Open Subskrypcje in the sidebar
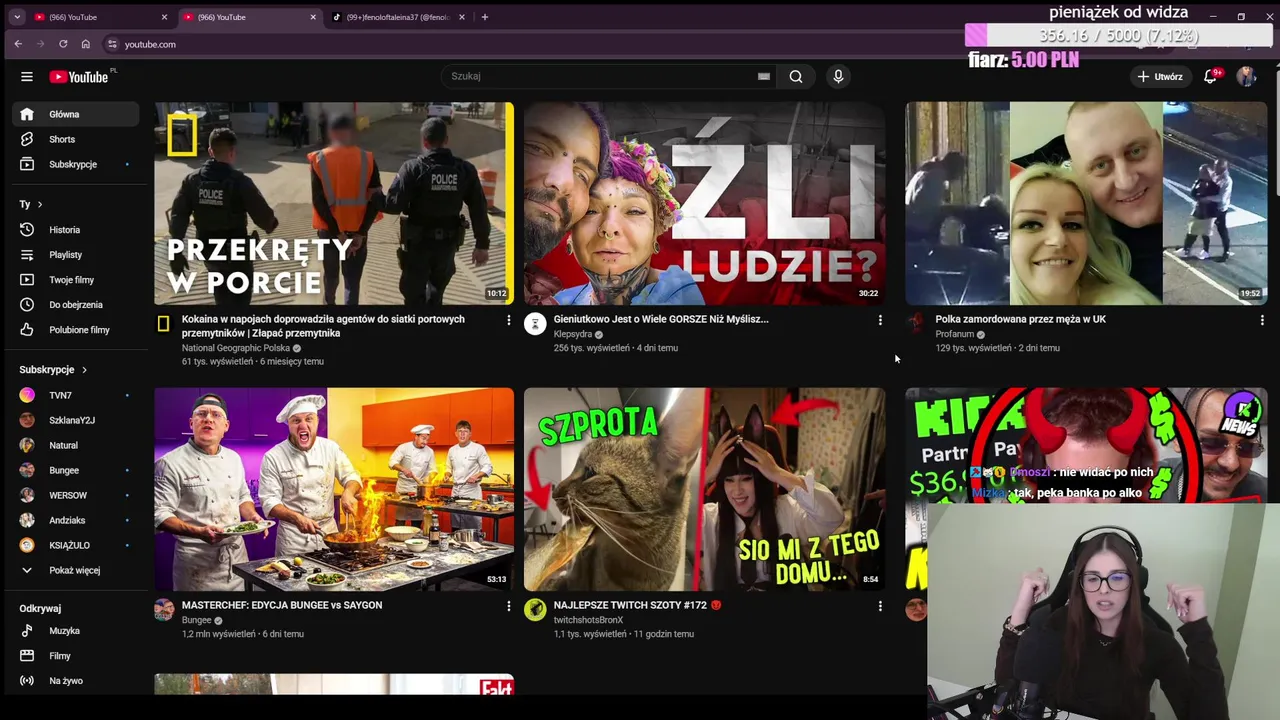 click(77, 164)
